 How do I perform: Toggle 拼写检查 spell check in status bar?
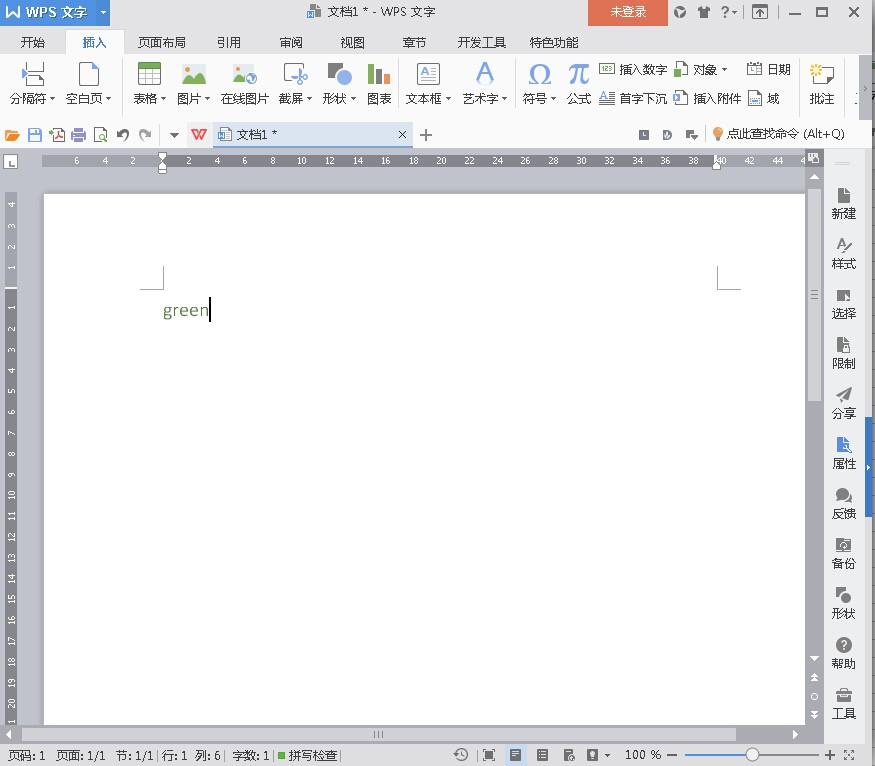point(308,755)
